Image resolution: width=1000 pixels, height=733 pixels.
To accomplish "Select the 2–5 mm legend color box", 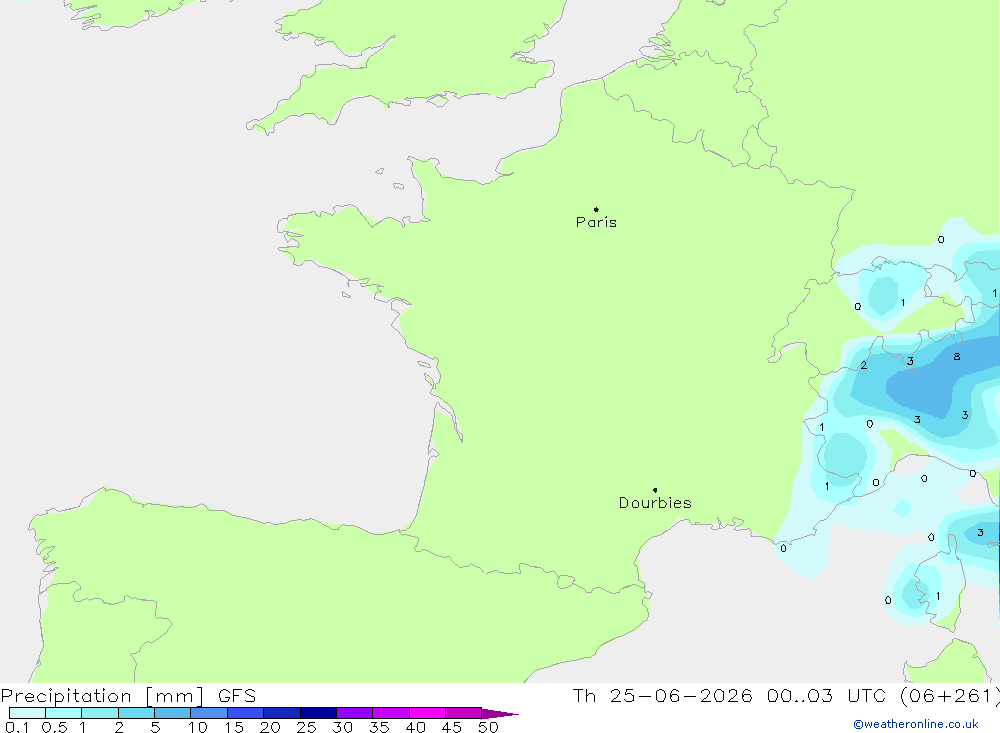I will [136, 713].
